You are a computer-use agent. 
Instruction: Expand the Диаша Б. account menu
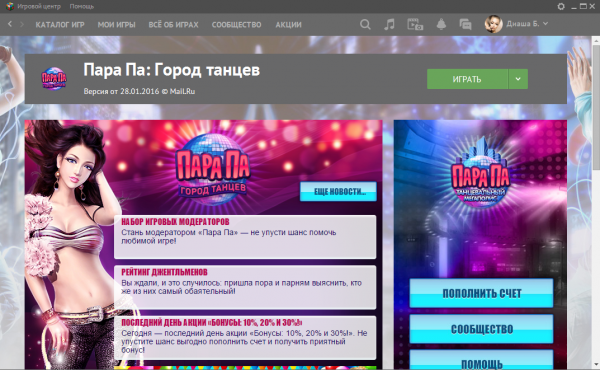pos(527,24)
